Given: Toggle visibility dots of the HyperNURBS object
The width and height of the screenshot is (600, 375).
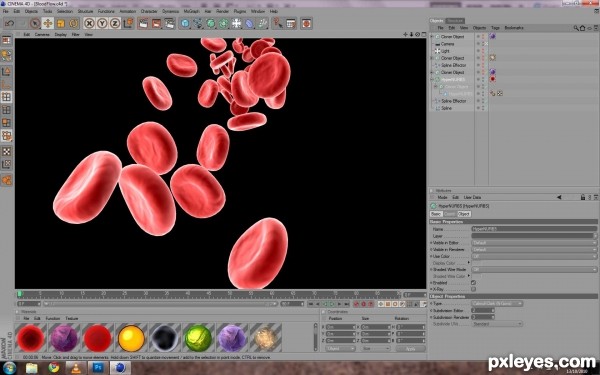Looking at the screenshot, I should (483, 80).
